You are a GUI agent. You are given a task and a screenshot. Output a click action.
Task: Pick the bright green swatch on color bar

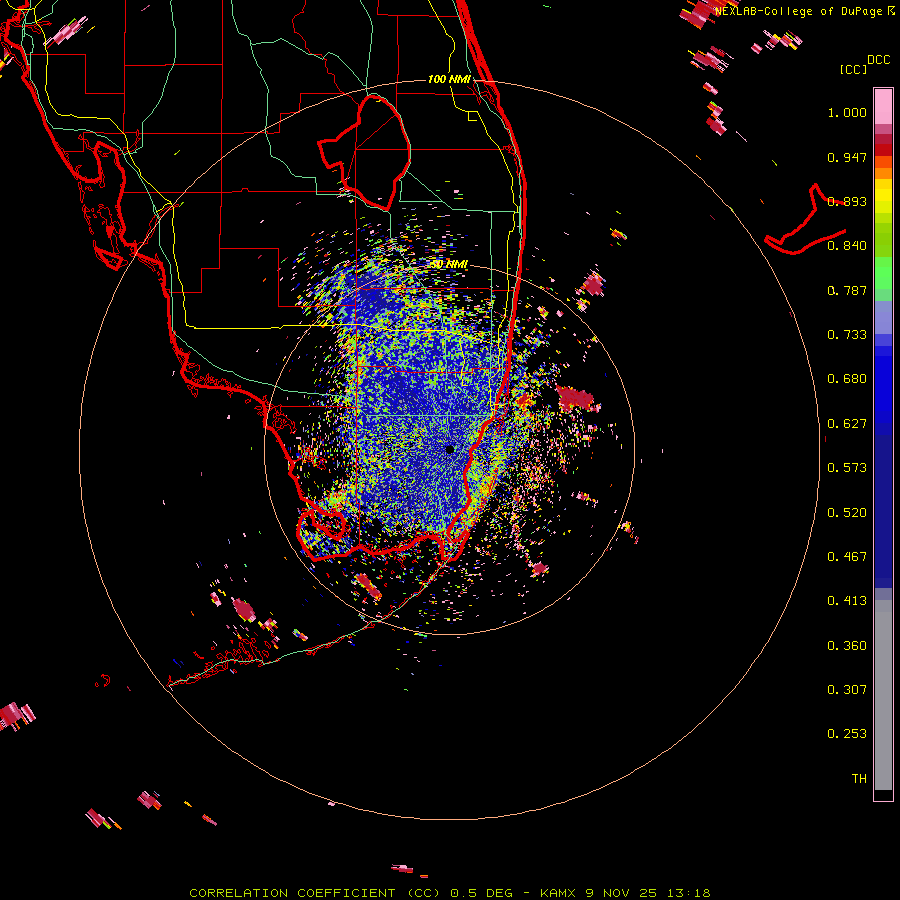883,273
